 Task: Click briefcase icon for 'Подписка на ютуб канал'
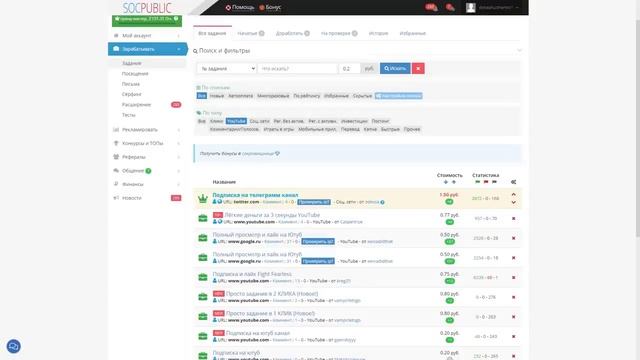(203, 336)
